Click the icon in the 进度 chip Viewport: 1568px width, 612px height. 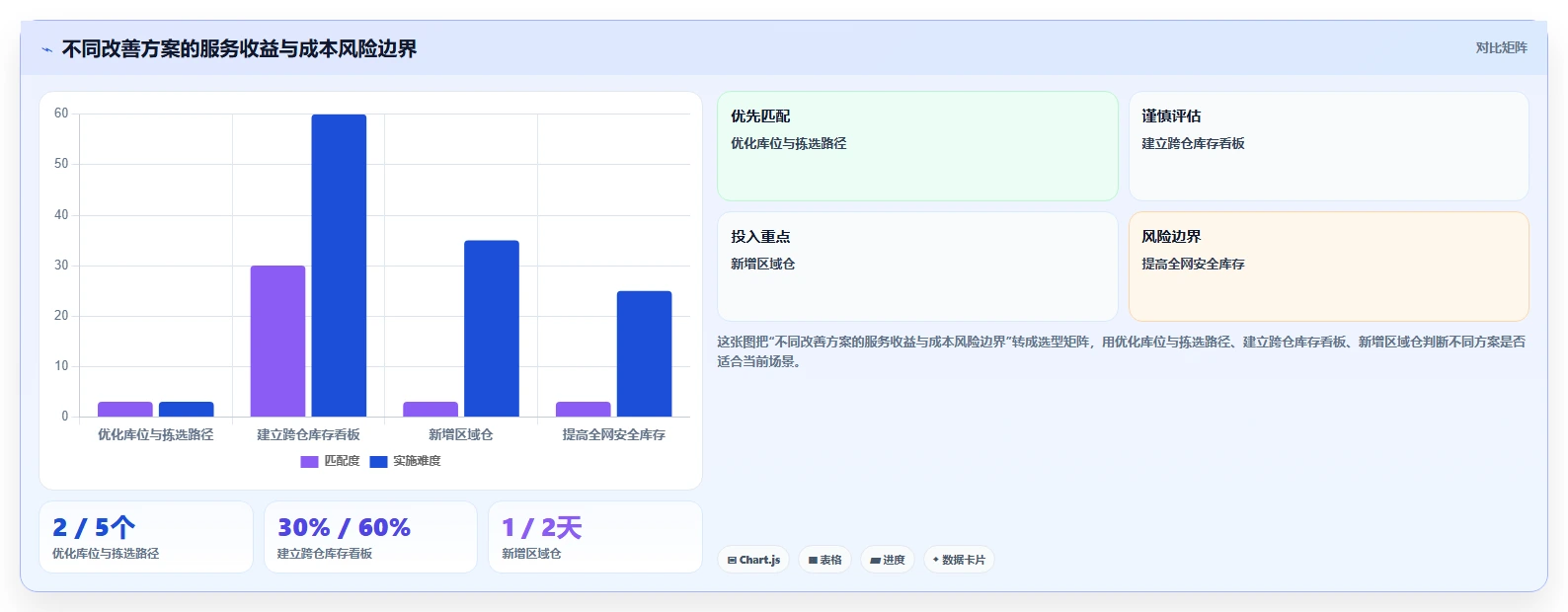tap(875, 560)
